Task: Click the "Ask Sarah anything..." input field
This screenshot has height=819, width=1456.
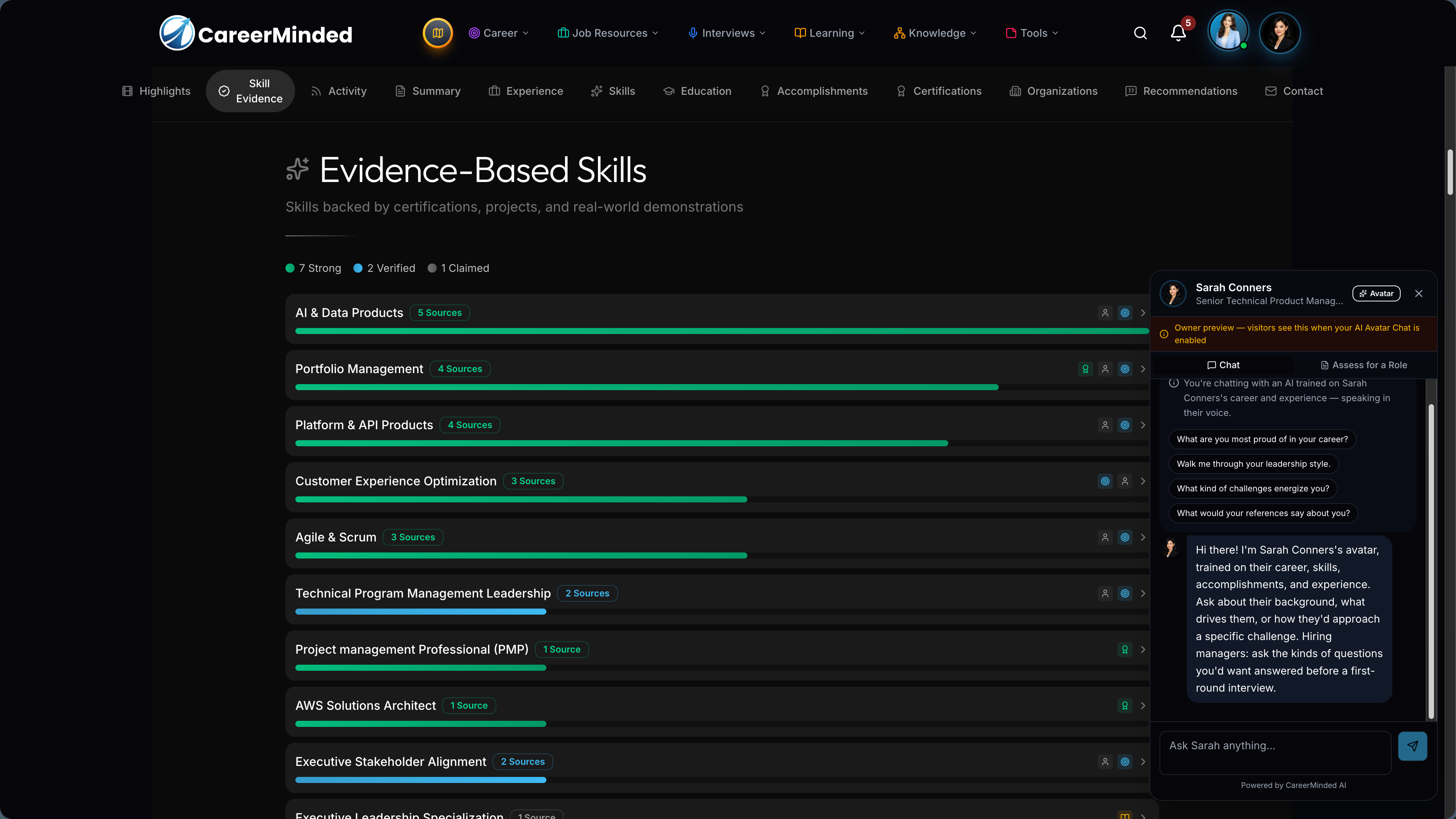Action: 1274,753
